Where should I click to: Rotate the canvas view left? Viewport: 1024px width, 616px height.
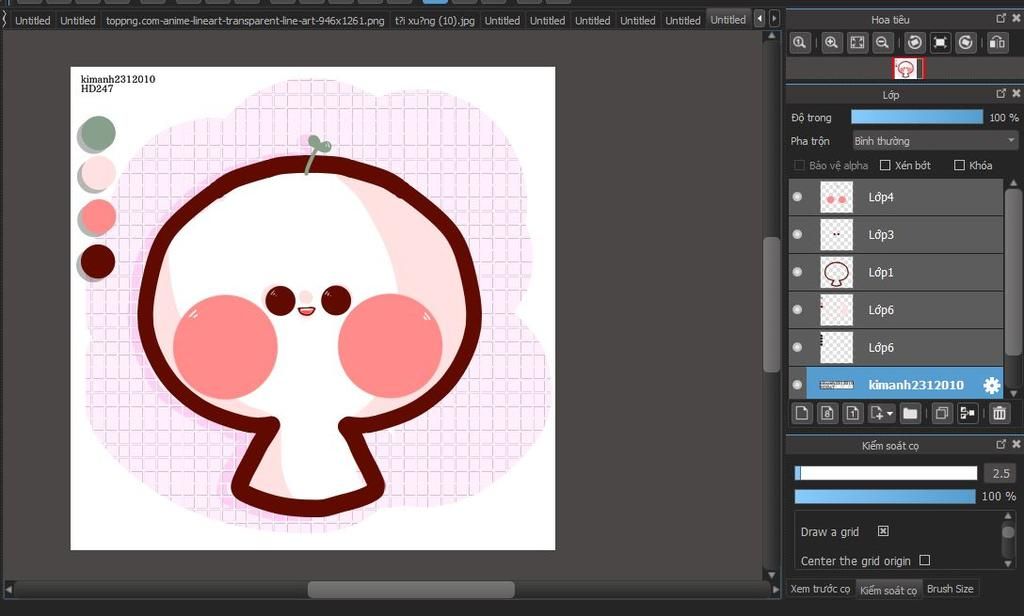914,43
